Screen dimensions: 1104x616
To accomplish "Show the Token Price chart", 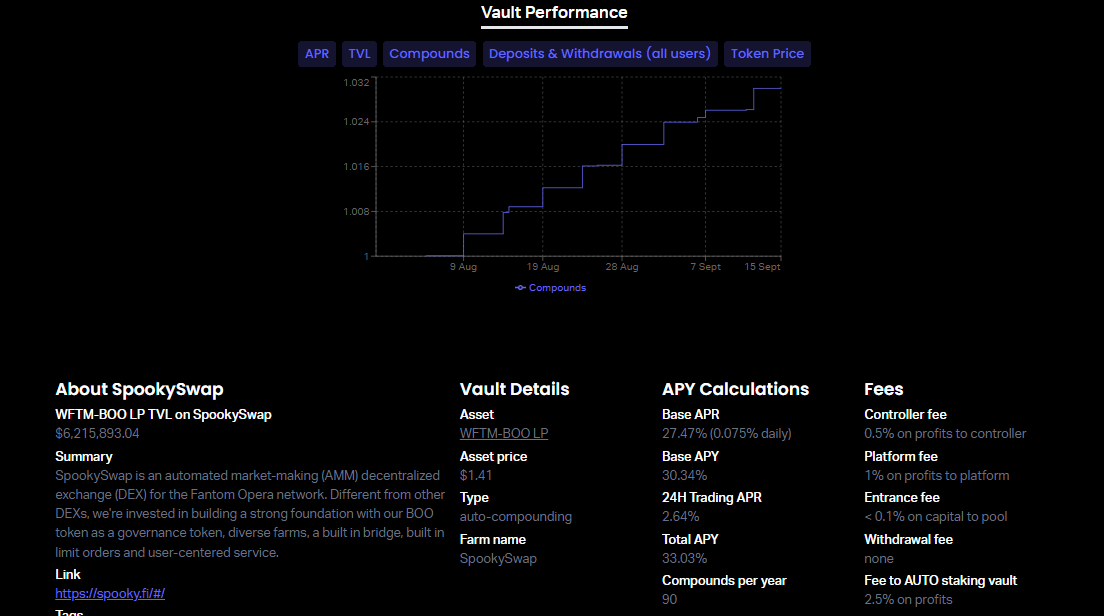I will click(x=767, y=53).
